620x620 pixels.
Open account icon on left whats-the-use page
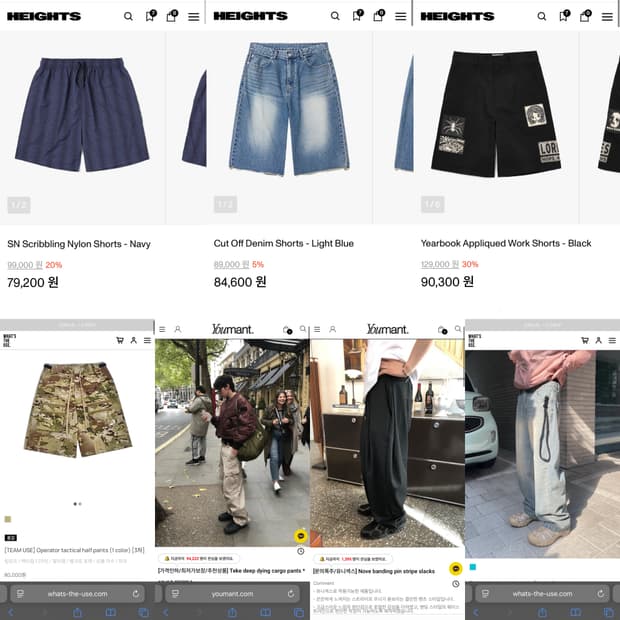(x=134, y=340)
